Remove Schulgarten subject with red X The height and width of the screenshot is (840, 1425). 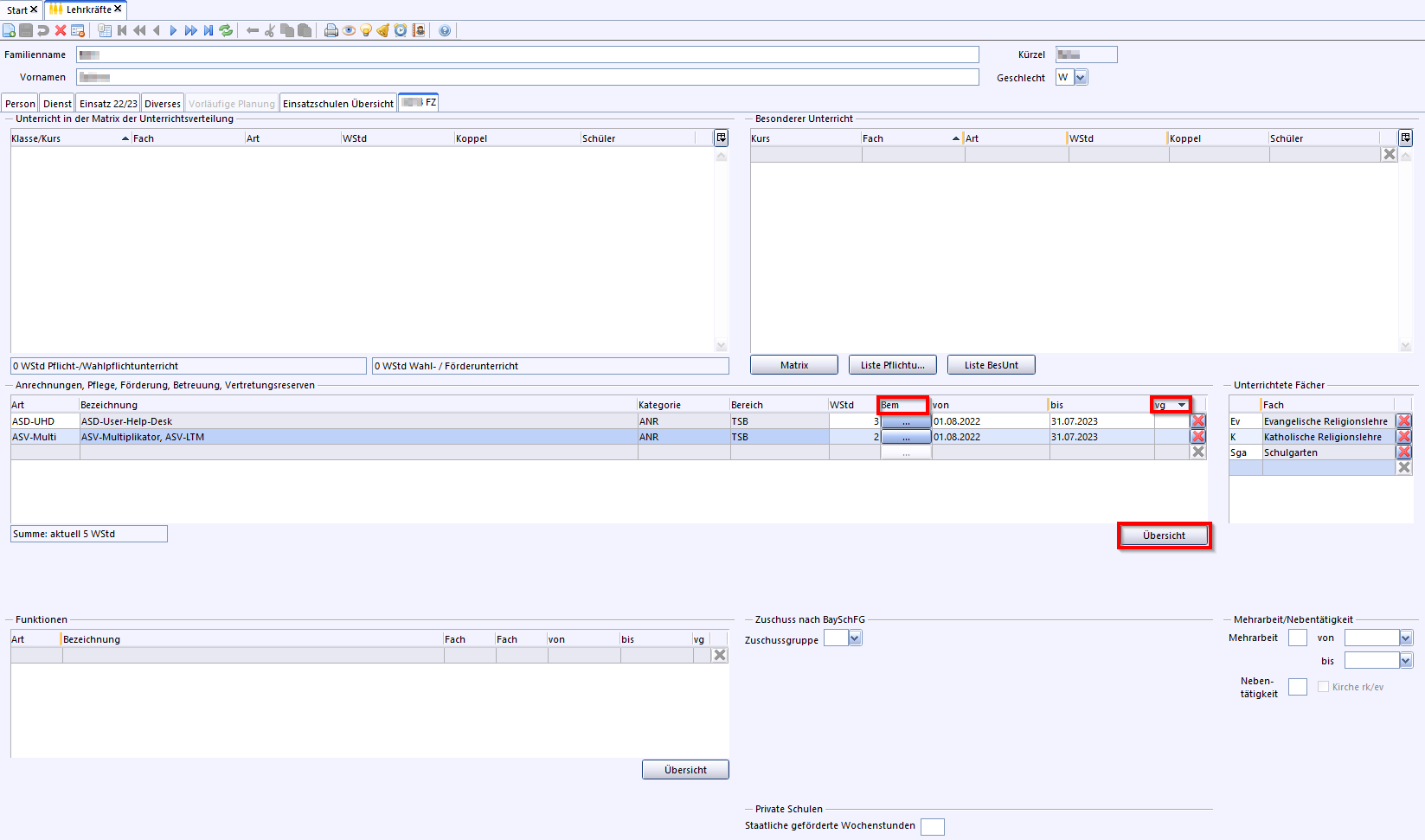tap(1404, 452)
